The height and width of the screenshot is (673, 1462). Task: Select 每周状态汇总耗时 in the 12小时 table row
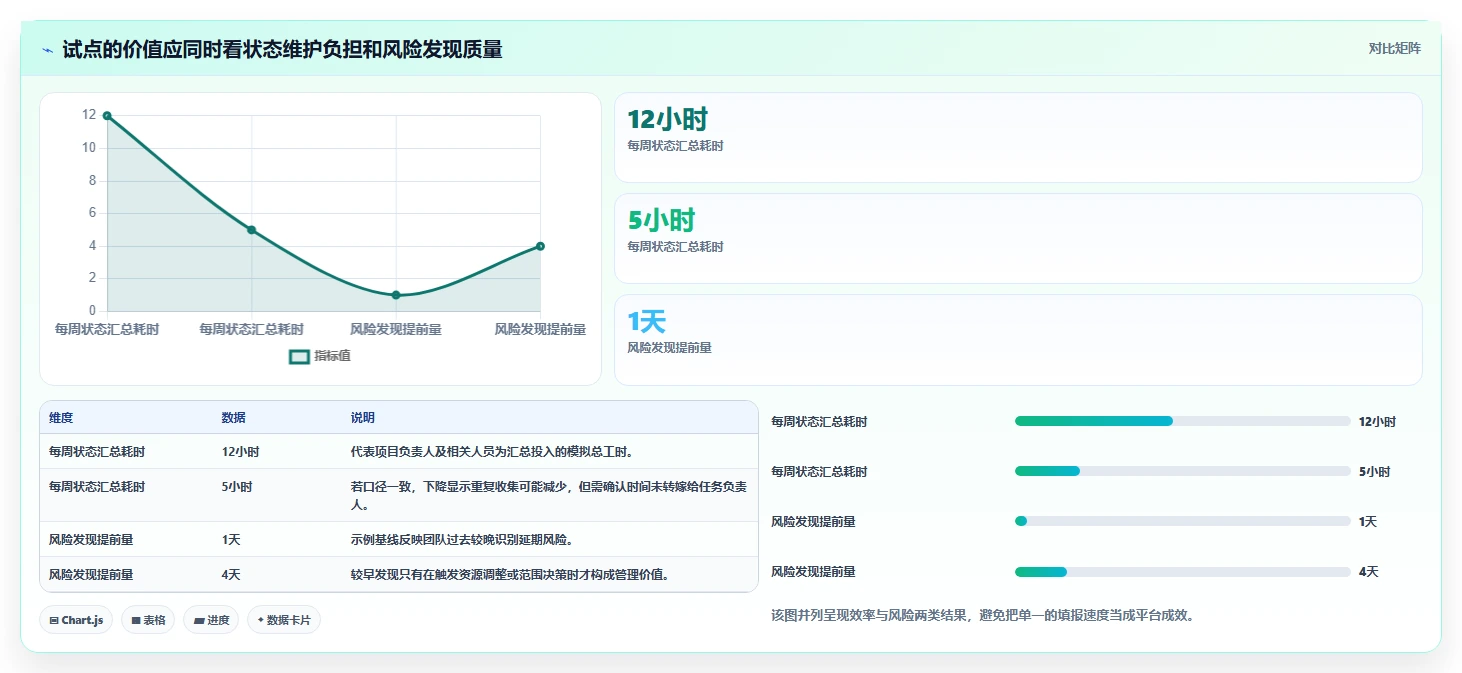pyautogui.click(x=97, y=452)
